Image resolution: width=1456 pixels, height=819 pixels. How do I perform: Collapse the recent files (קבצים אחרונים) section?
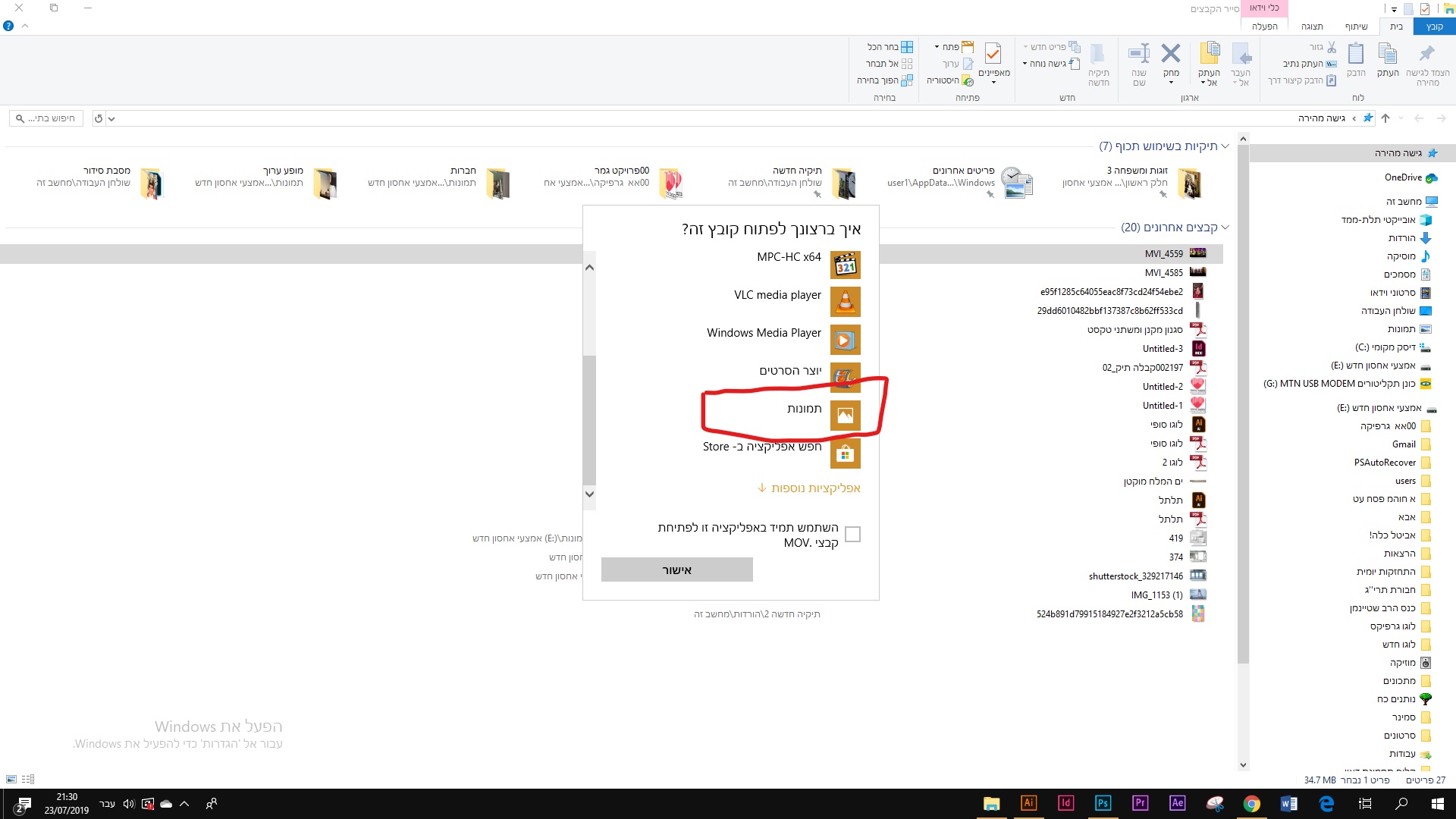click(x=1225, y=227)
